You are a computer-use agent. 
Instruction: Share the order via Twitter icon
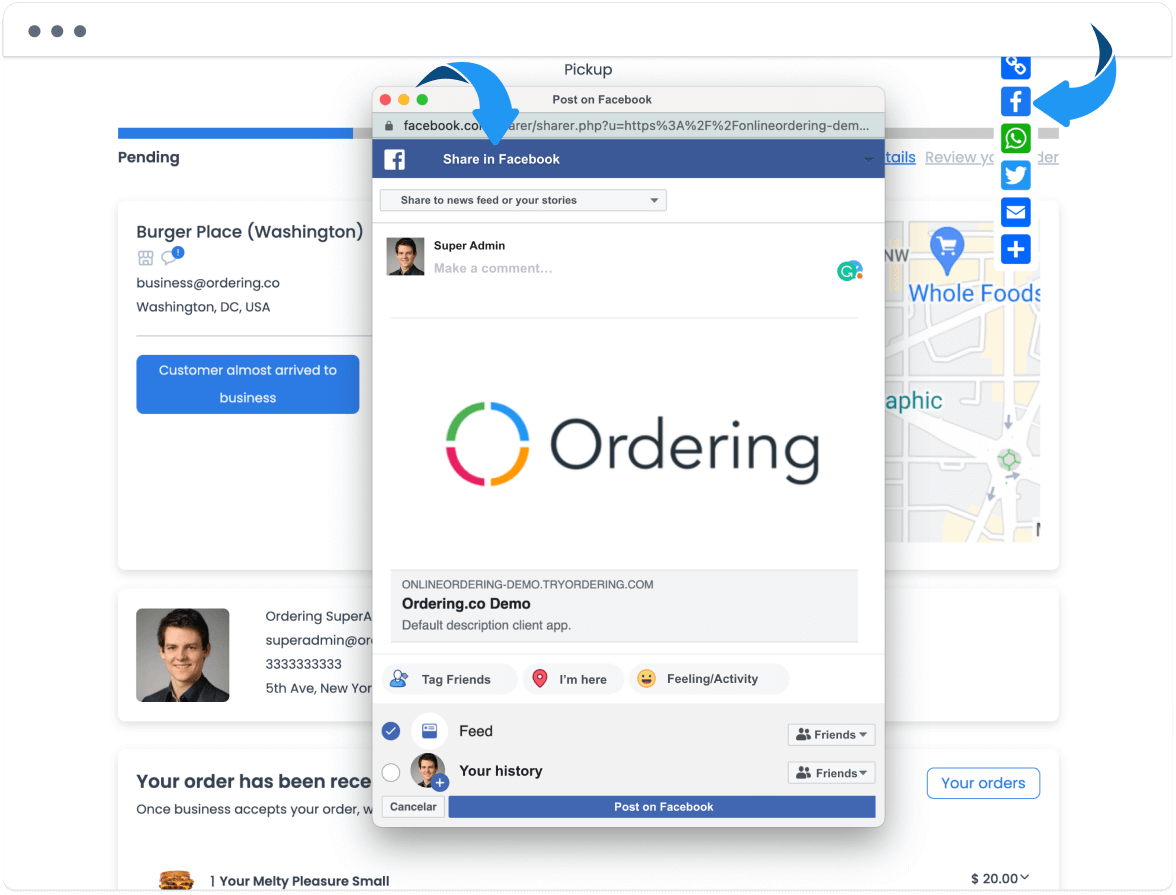point(1016,175)
